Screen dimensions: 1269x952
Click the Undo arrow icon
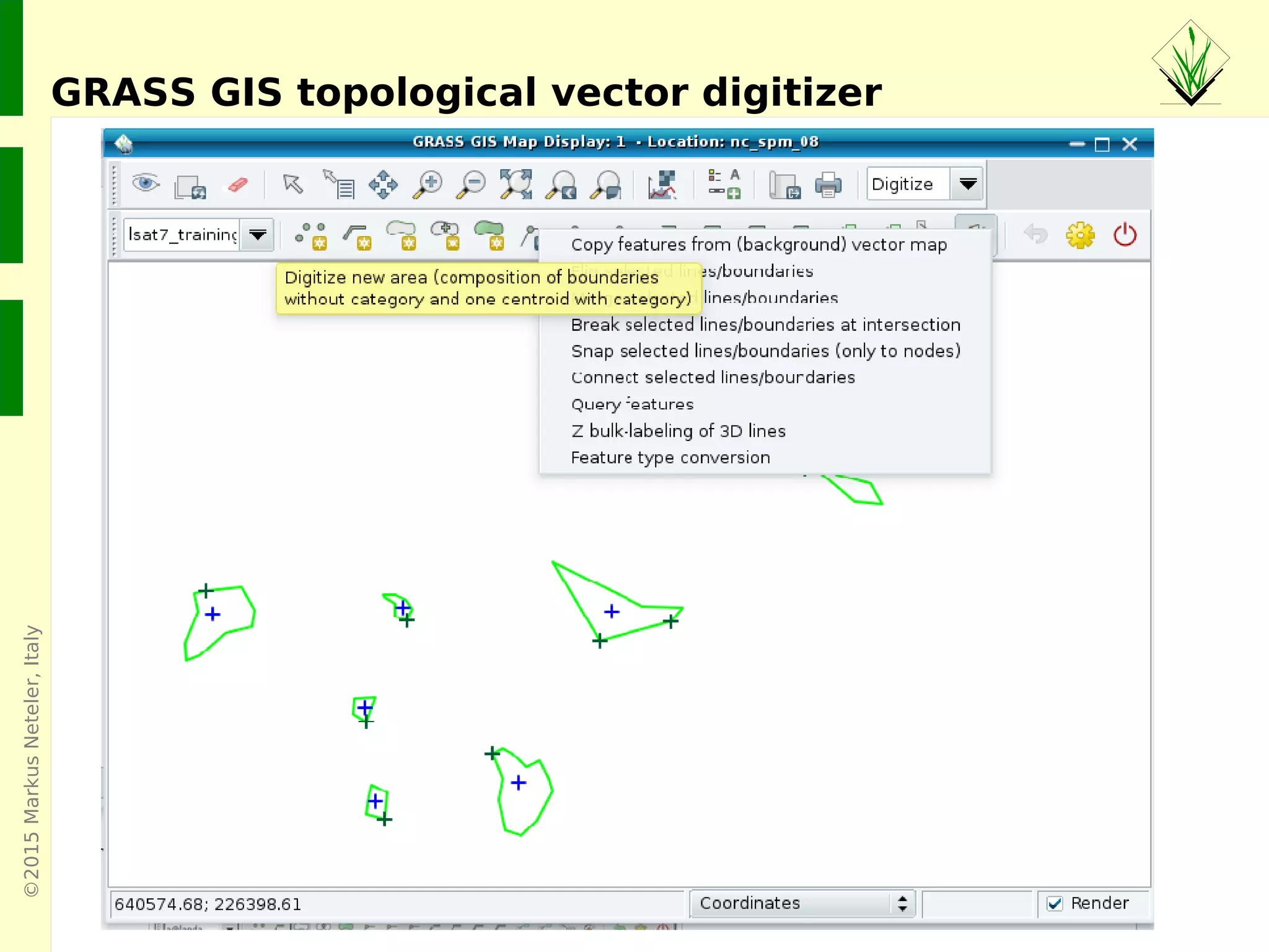(1035, 235)
